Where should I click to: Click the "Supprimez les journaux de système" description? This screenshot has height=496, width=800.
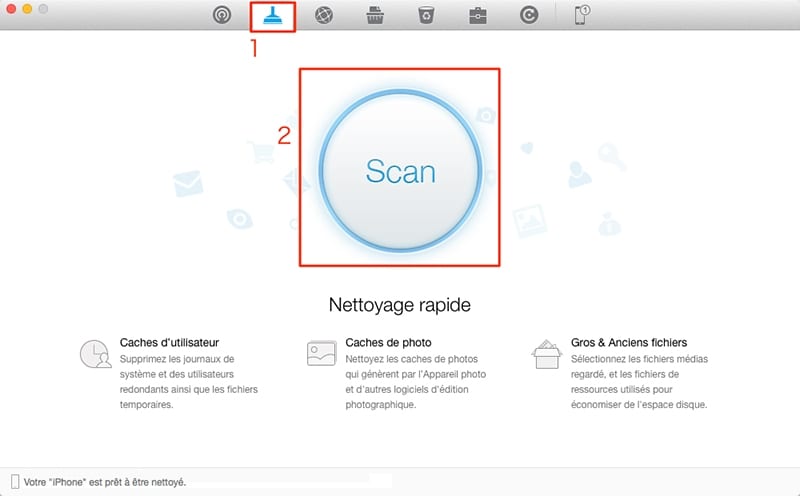tap(189, 382)
